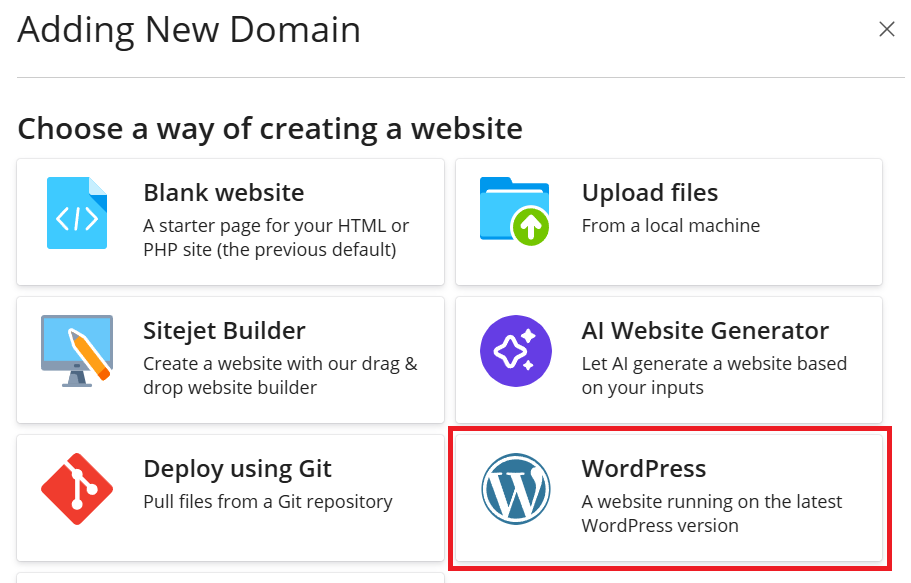Click 'Create a website with our drag' description
This screenshot has height=583, width=911.
coord(280,375)
